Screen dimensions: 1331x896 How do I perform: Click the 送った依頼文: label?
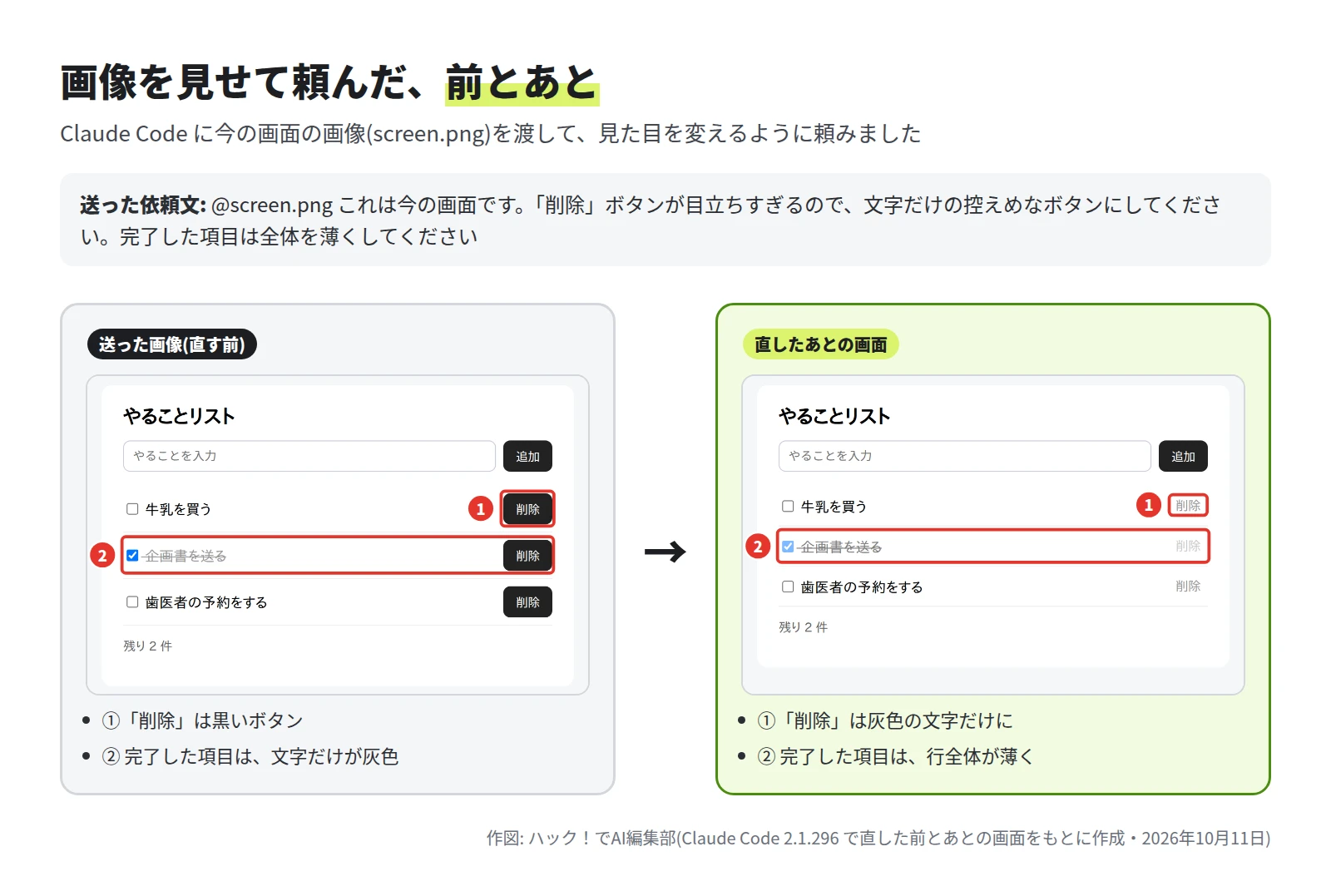point(143,205)
